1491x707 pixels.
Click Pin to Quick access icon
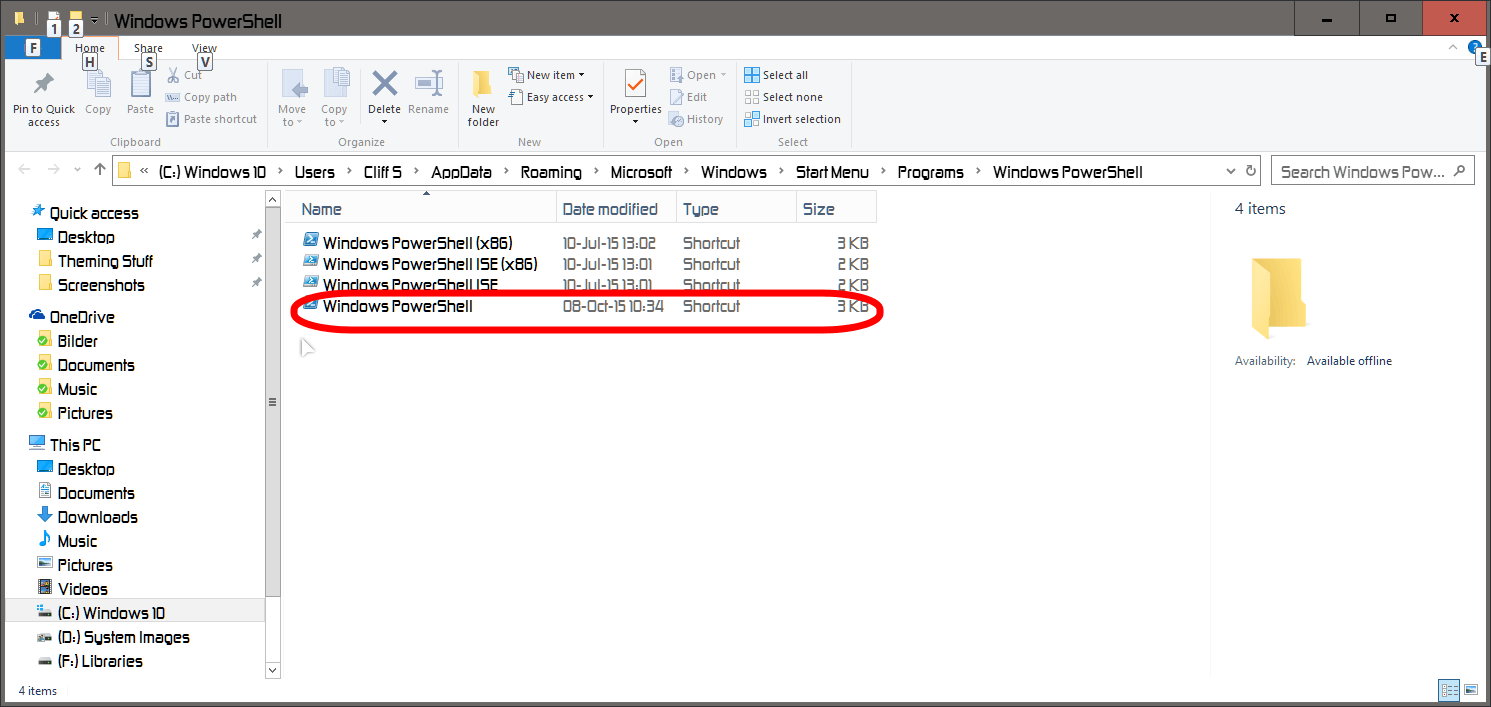tap(43, 84)
